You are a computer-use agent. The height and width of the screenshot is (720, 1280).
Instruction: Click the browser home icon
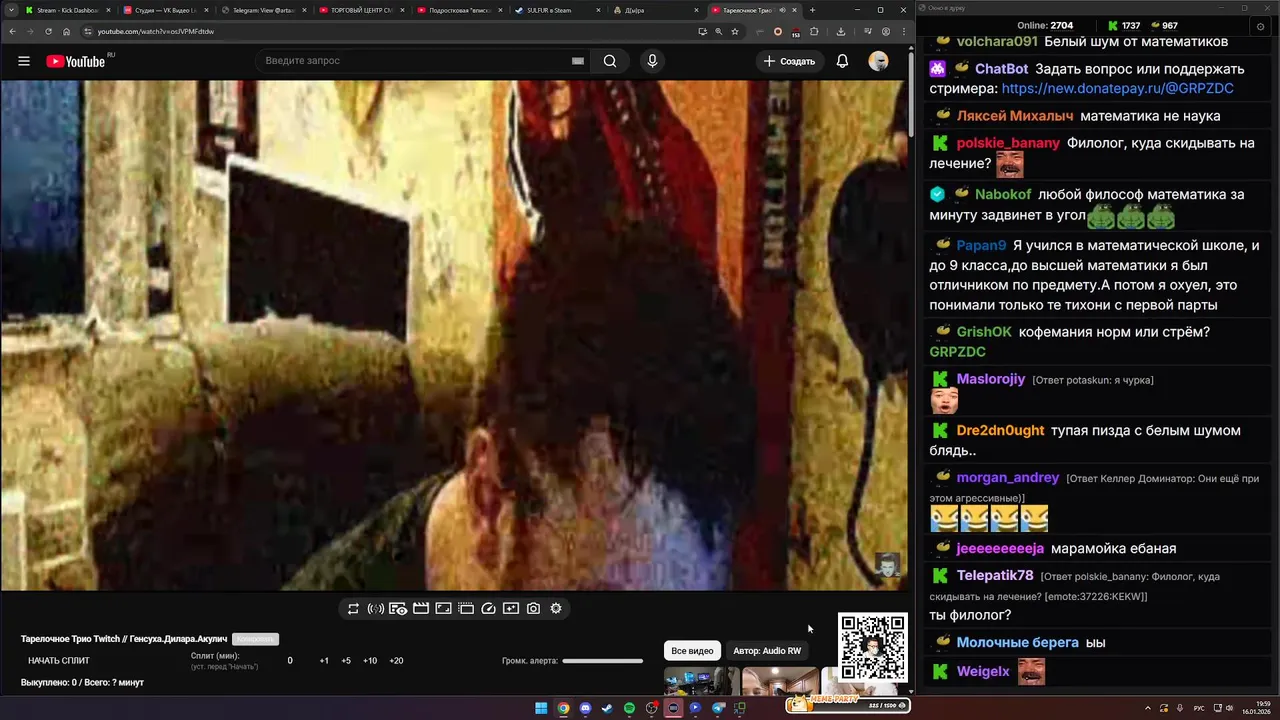point(66,31)
